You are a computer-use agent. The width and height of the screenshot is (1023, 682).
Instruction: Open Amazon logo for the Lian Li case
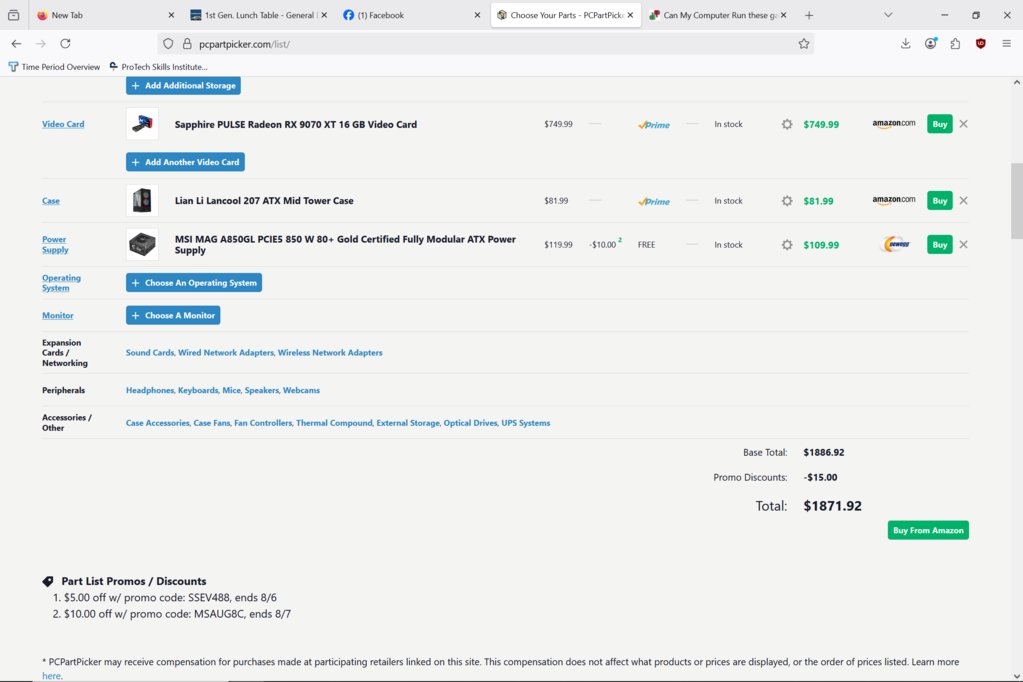(894, 200)
